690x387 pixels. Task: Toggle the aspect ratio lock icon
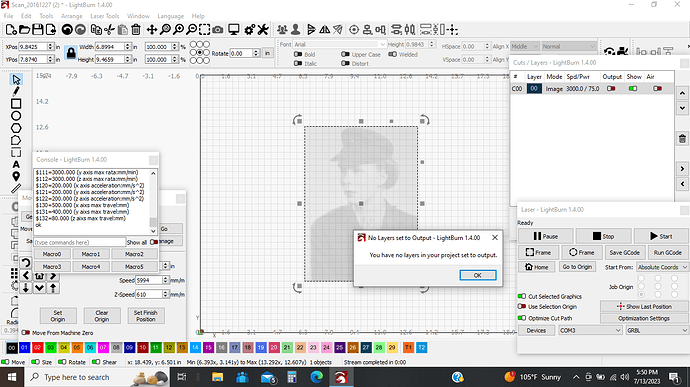coord(71,53)
